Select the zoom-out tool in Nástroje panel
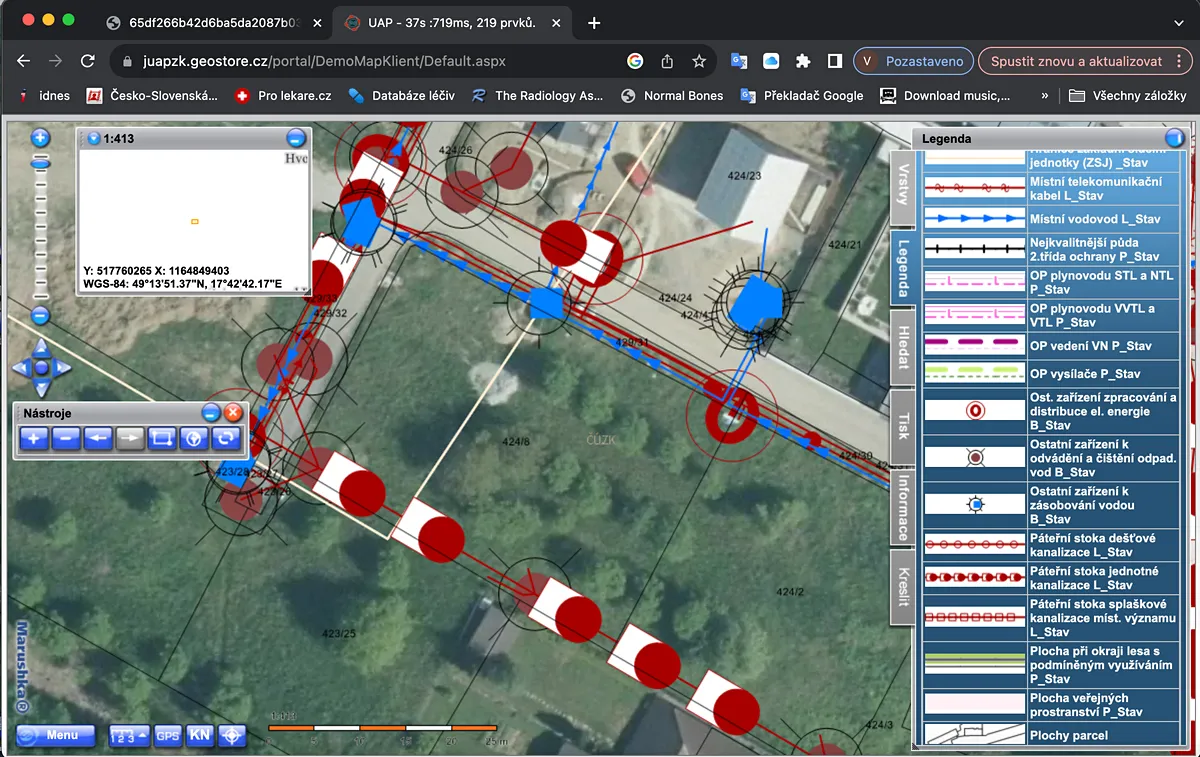The width and height of the screenshot is (1200, 757). click(66, 438)
